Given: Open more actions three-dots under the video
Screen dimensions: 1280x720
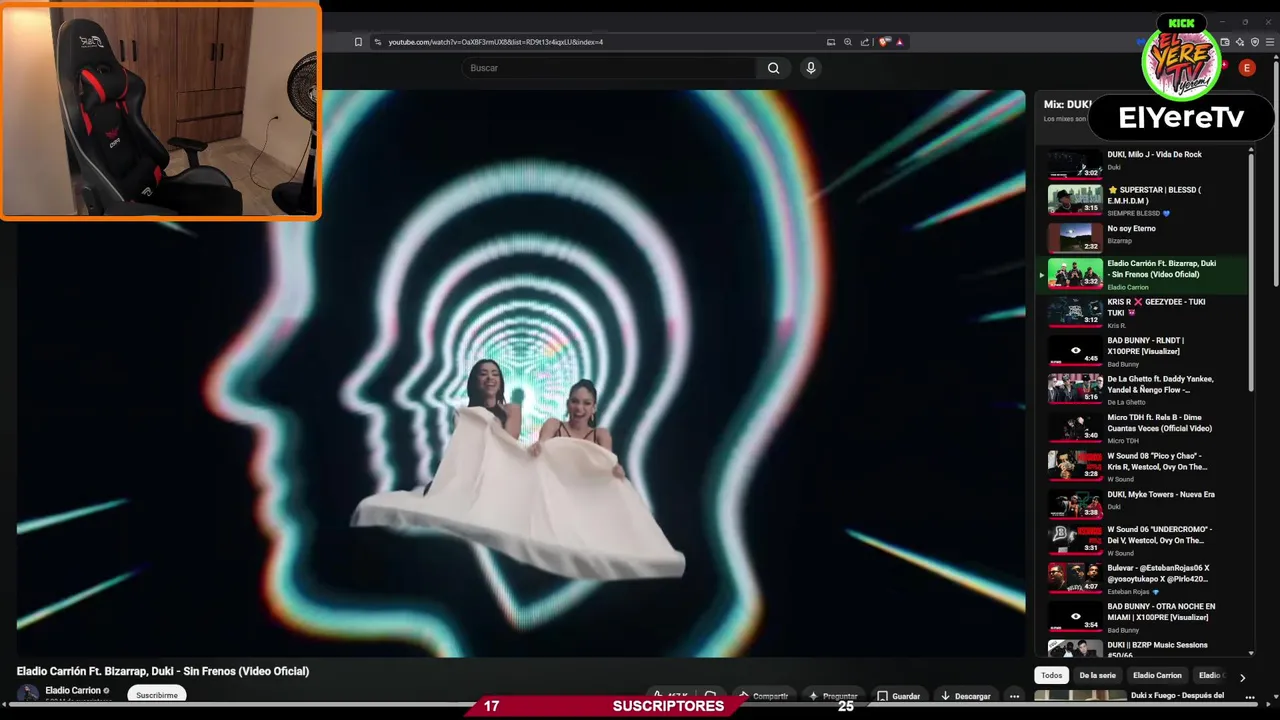Looking at the screenshot, I should [x=1014, y=696].
